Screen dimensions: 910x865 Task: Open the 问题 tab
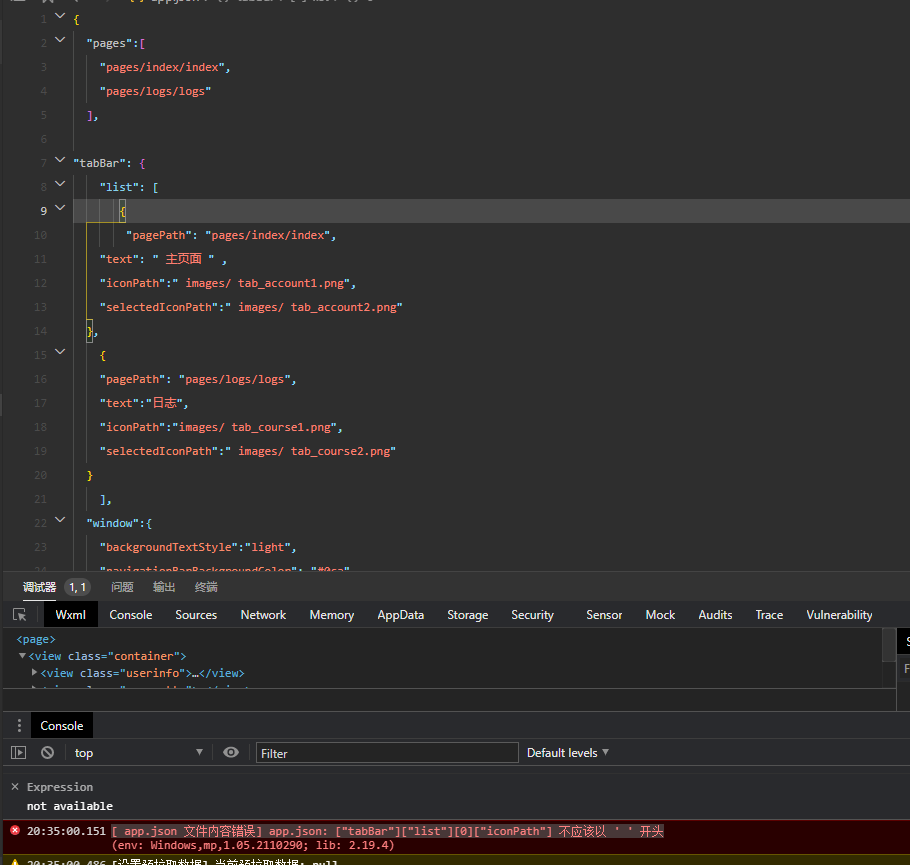(x=122, y=587)
